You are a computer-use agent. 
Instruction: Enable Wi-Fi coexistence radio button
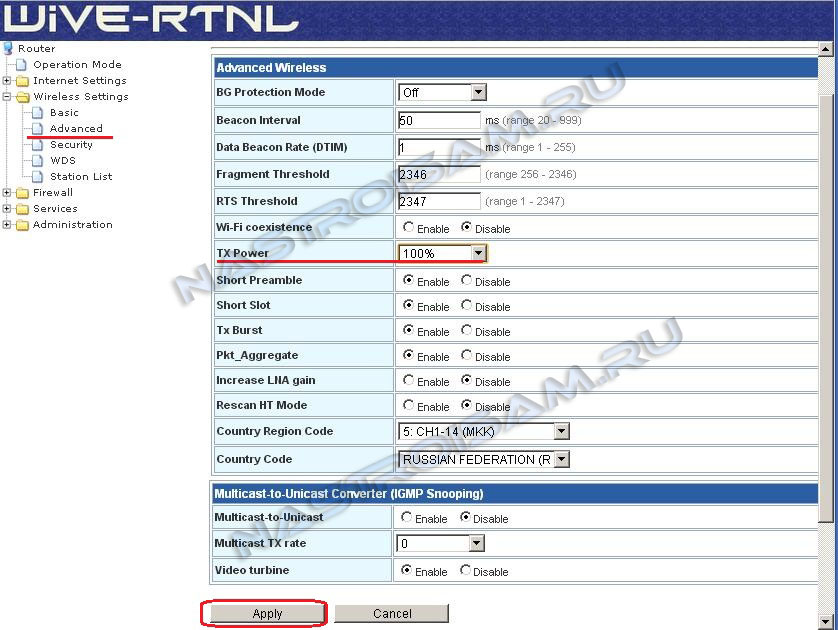click(x=408, y=228)
